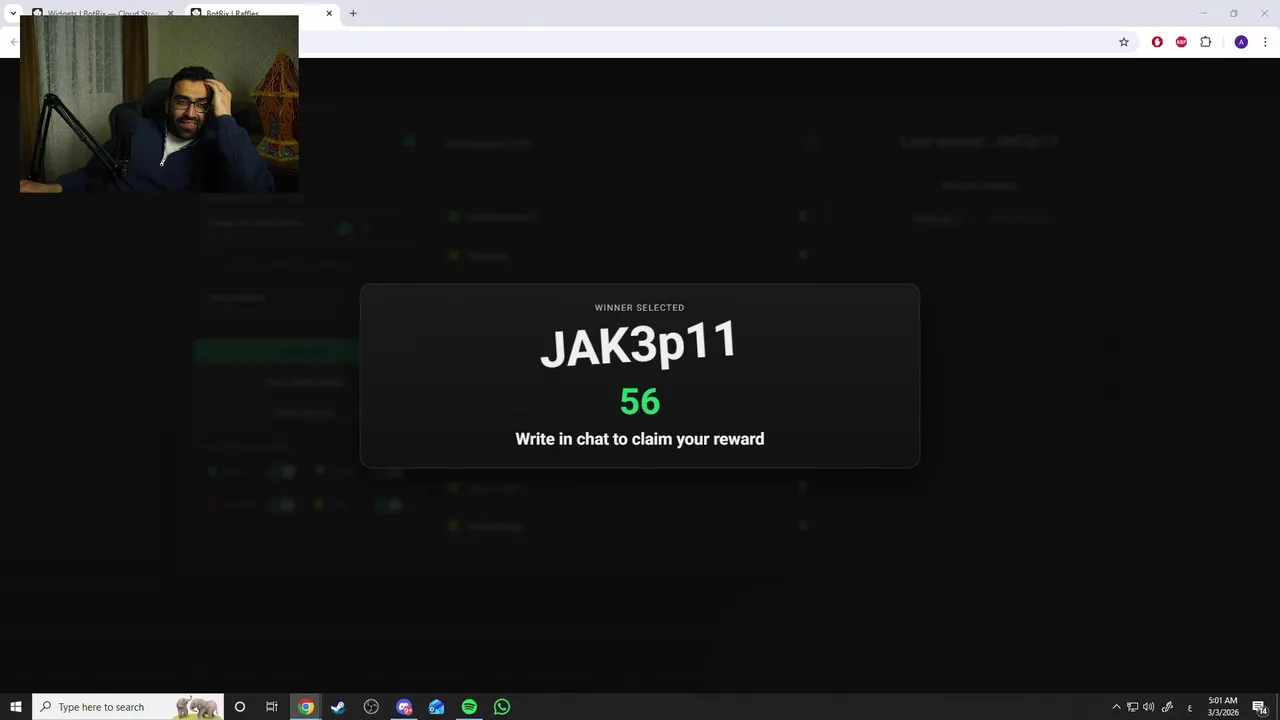Open the Mail app on the taskbar
Viewport: 1280px width, 720px height.
[437, 707]
